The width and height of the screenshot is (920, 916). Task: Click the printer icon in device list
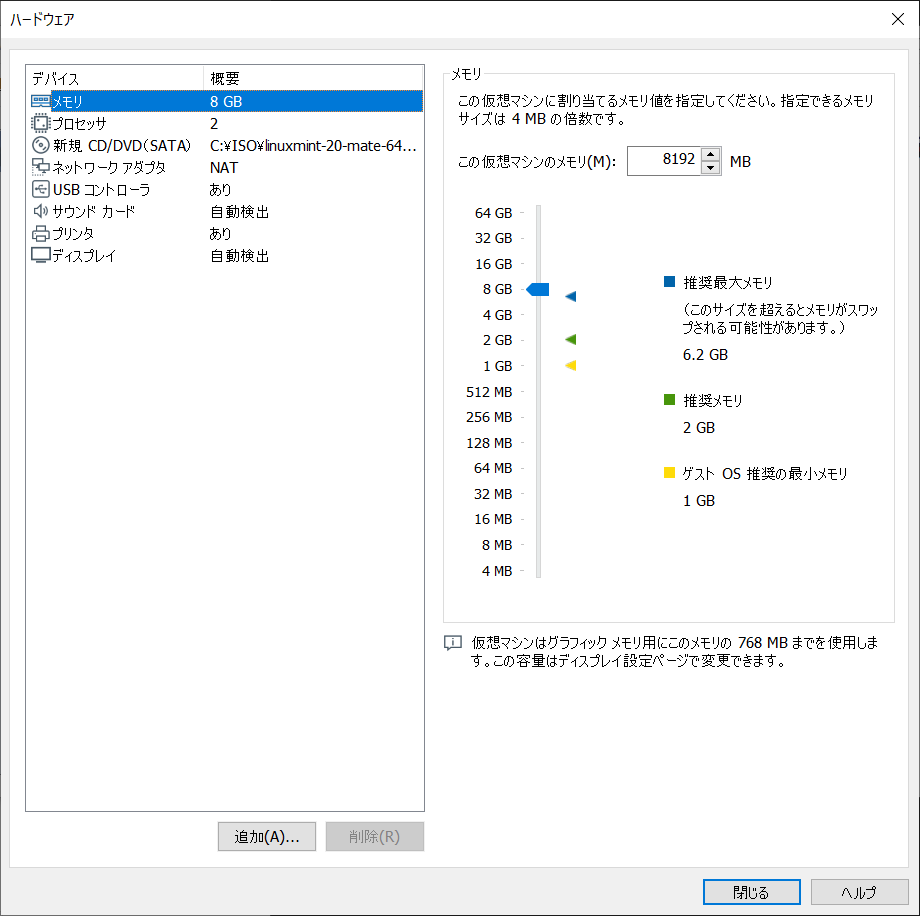[x=40, y=234]
